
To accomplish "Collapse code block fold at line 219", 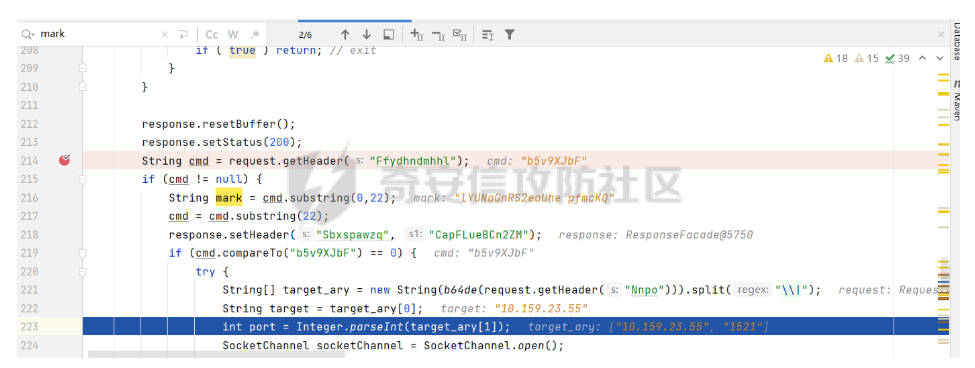I will click(83, 254).
